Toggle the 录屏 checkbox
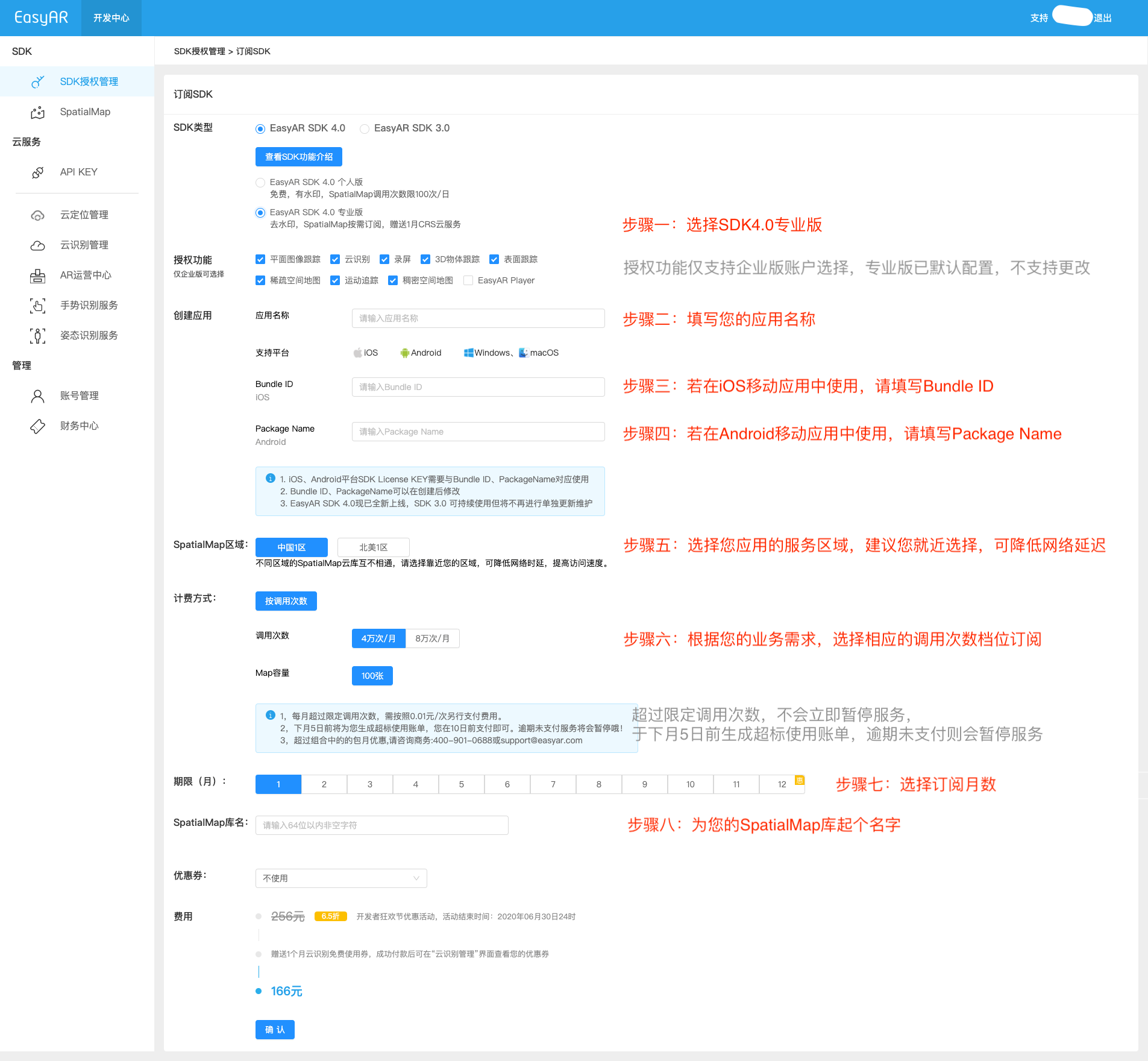The image size is (1148, 1061). pos(384,259)
